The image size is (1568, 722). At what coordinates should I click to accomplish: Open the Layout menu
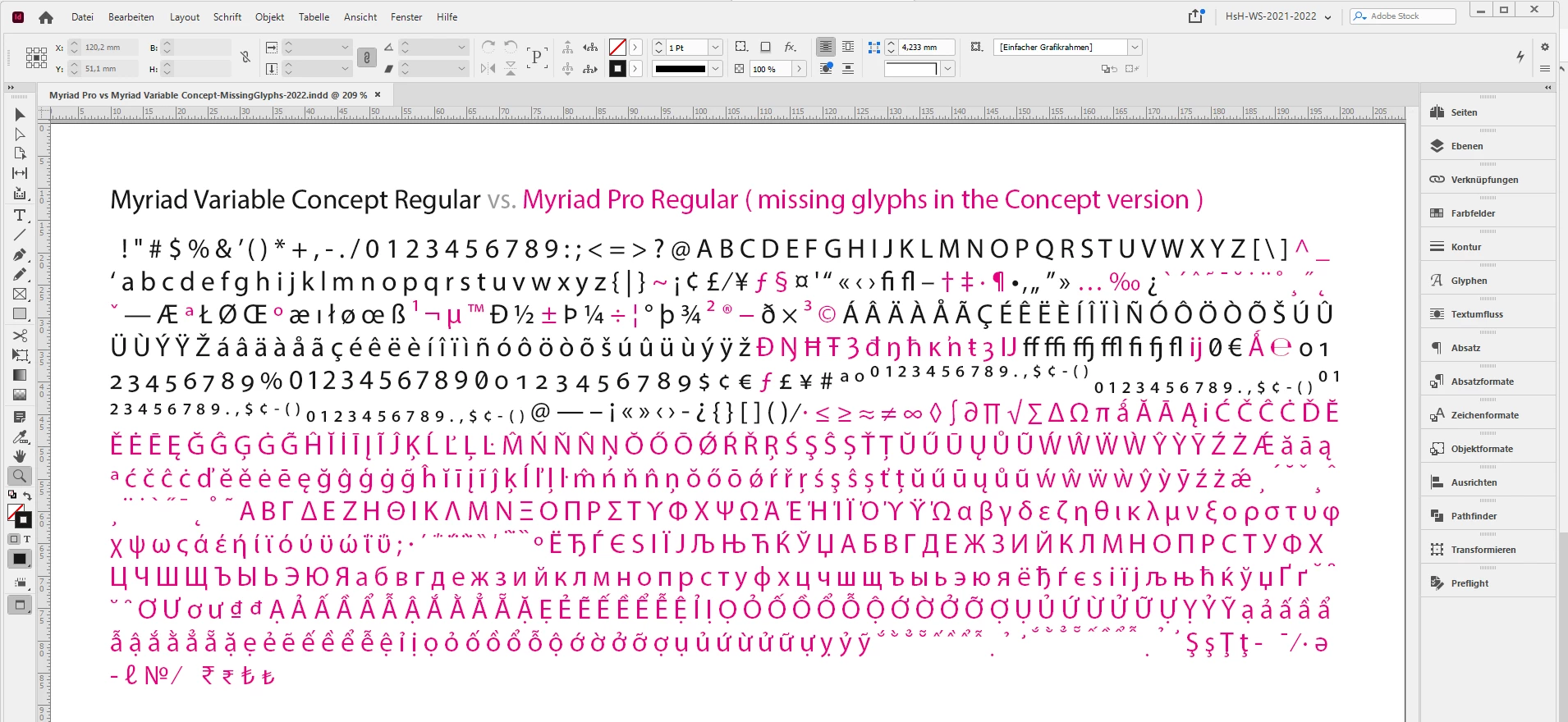185,17
